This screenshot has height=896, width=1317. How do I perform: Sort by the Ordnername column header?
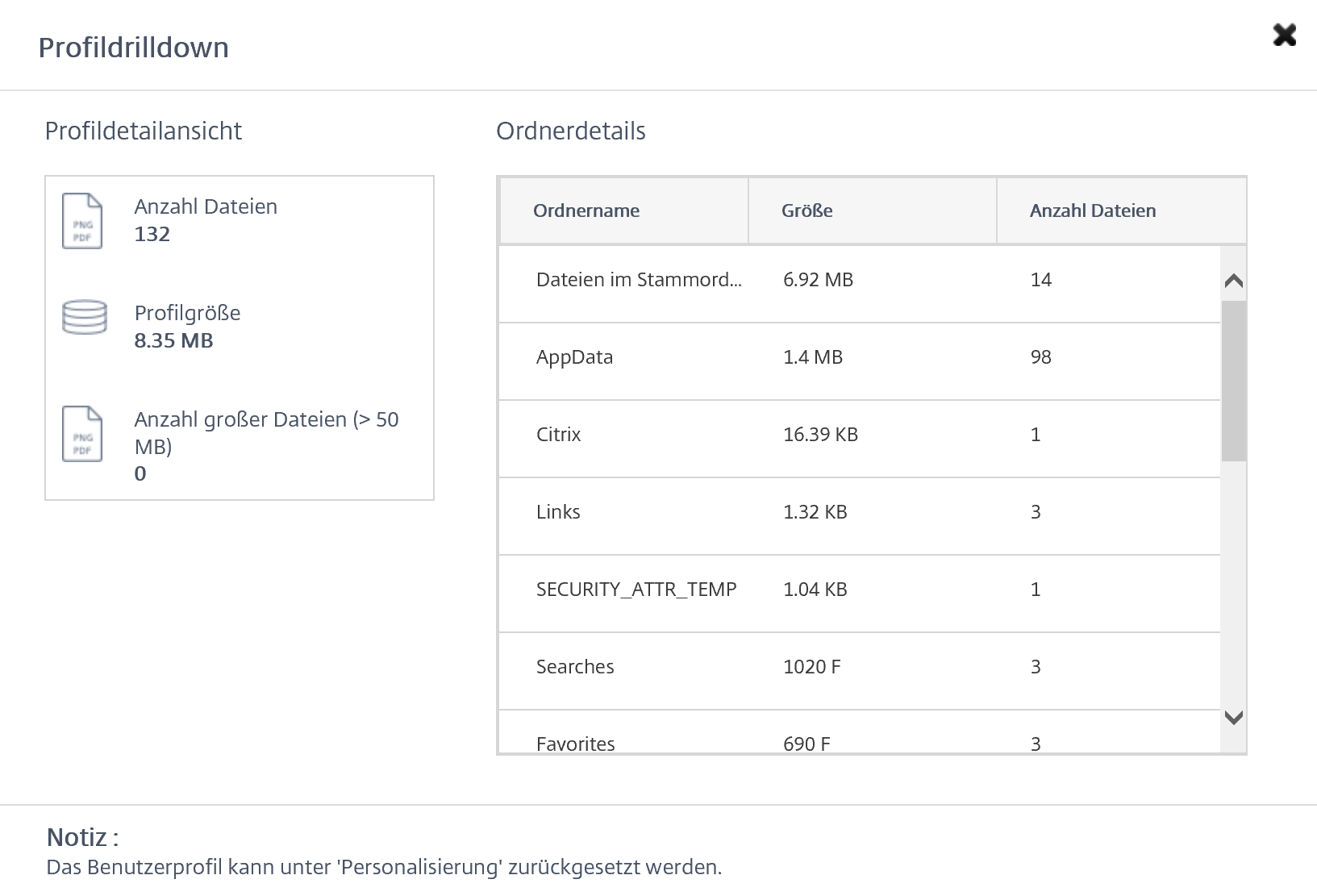point(586,211)
